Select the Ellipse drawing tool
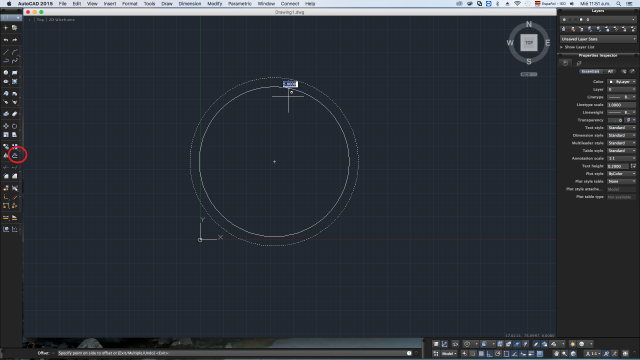Image resolution: width=640 pixels, height=360 pixels. 6,82
